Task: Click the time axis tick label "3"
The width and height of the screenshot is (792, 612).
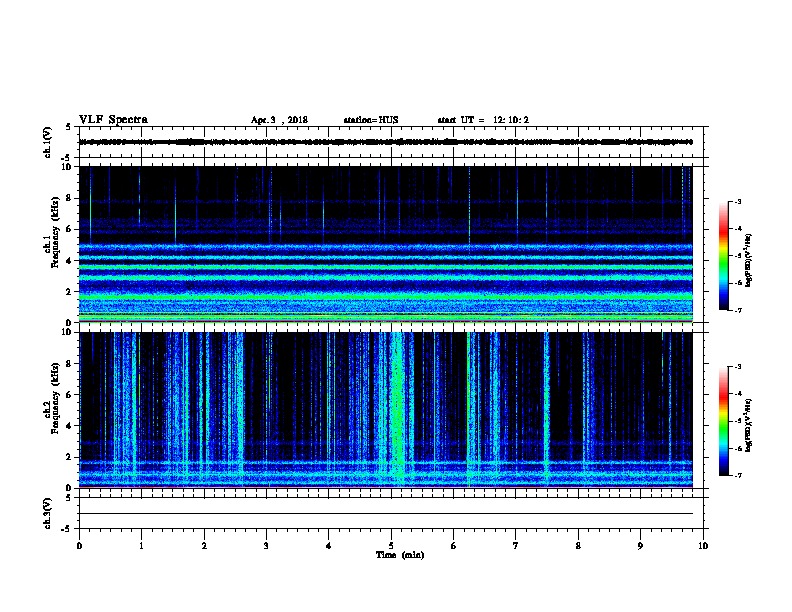Action: click(266, 546)
